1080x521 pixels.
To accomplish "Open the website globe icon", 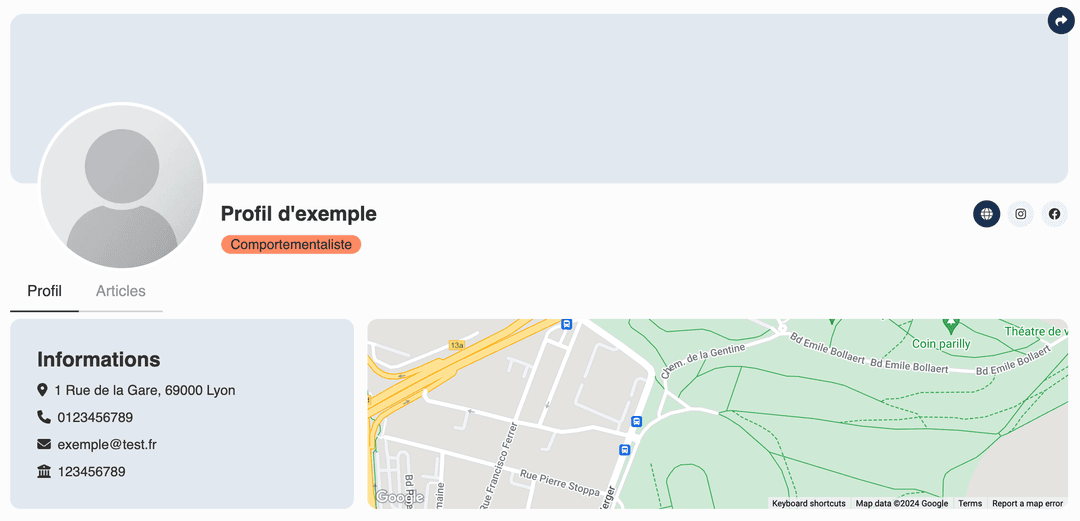I will click(986, 214).
